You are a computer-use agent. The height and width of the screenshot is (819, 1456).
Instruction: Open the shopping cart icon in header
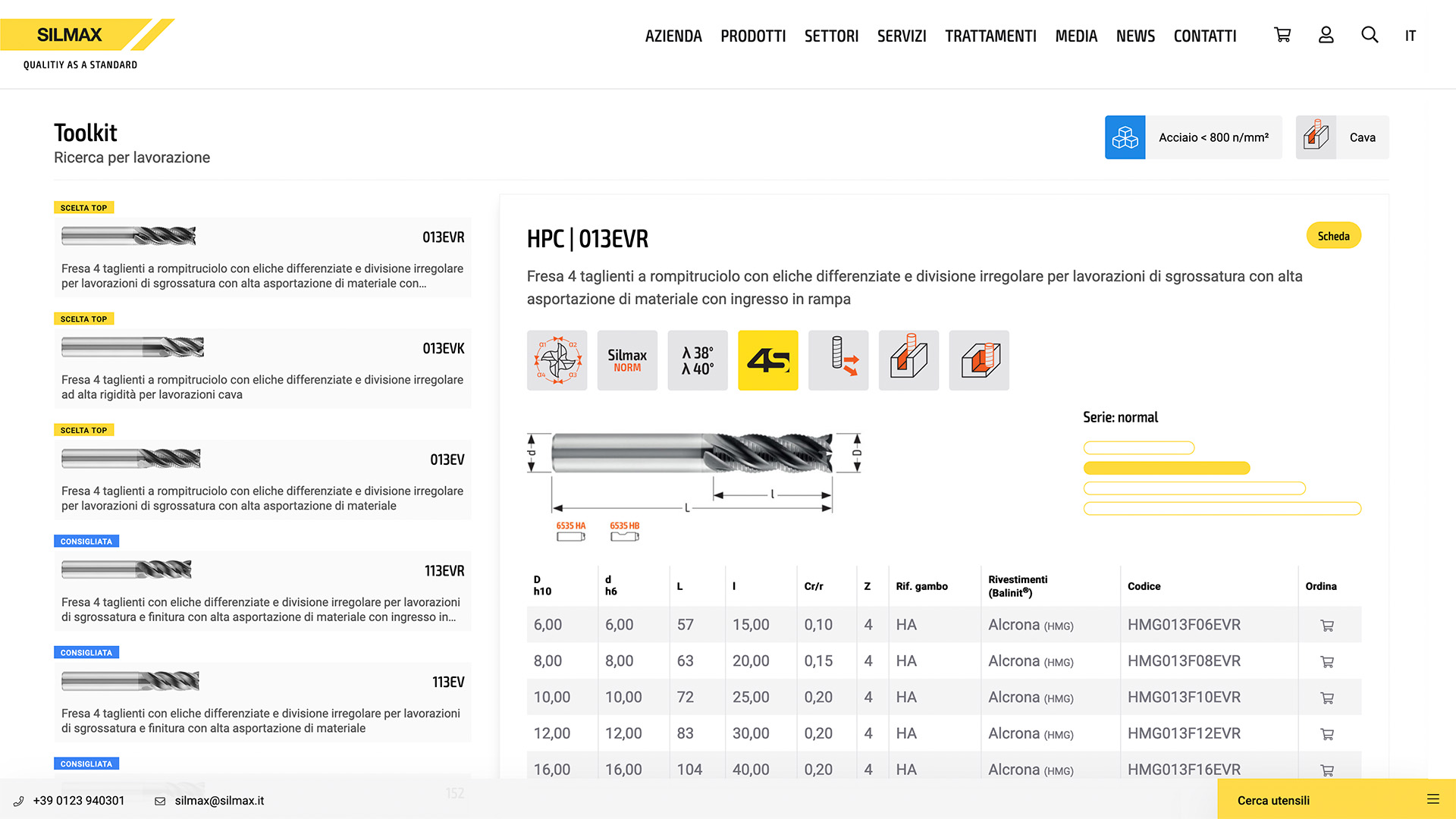[1282, 35]
